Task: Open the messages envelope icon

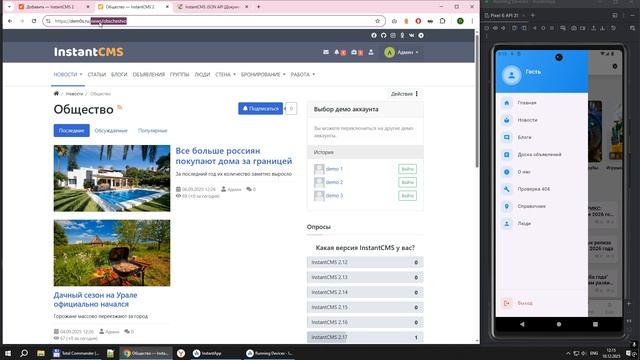Action: (x=326, y=52)
